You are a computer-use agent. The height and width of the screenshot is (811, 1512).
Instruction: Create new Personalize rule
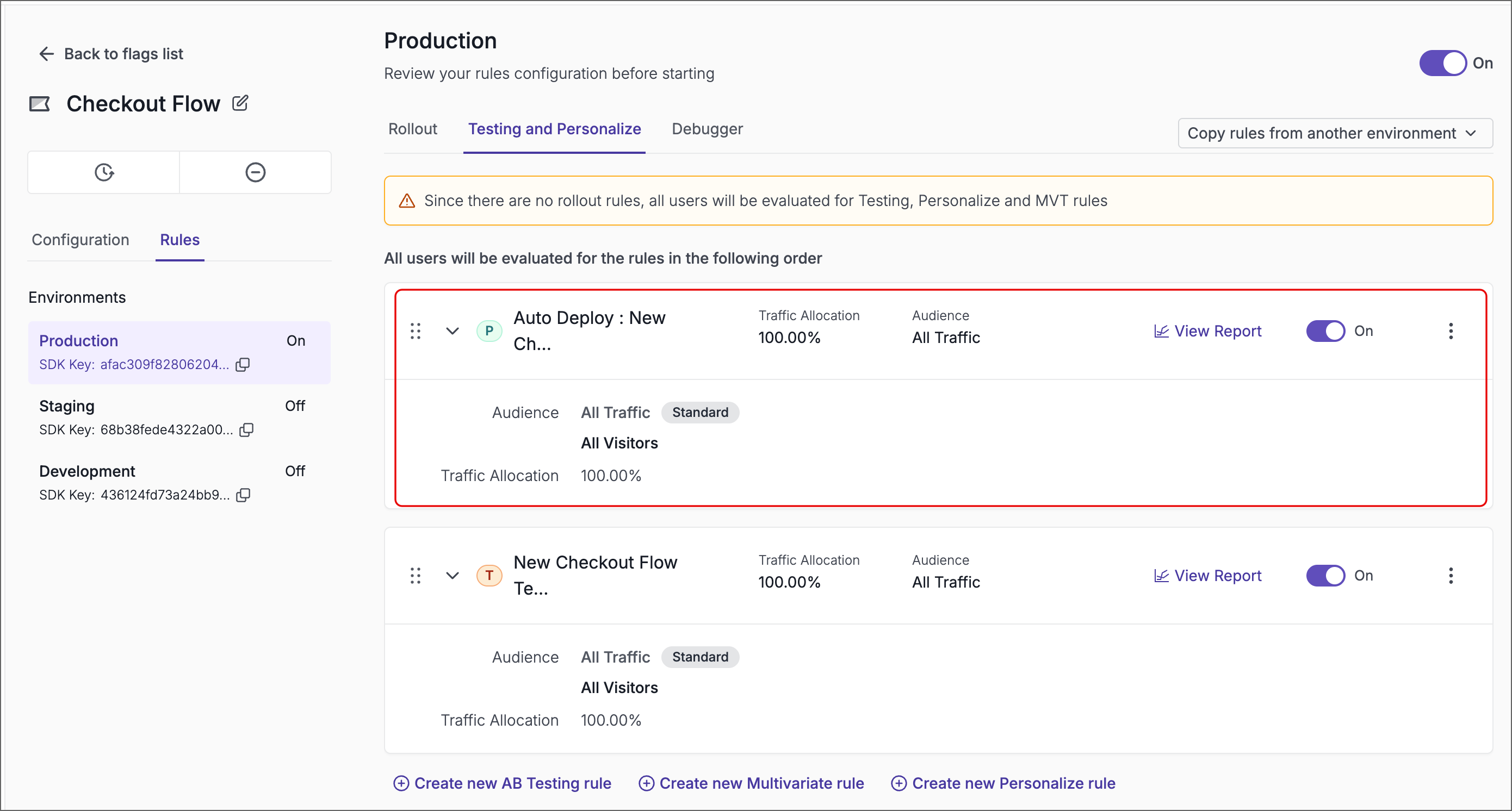(x=1002, y=783)
